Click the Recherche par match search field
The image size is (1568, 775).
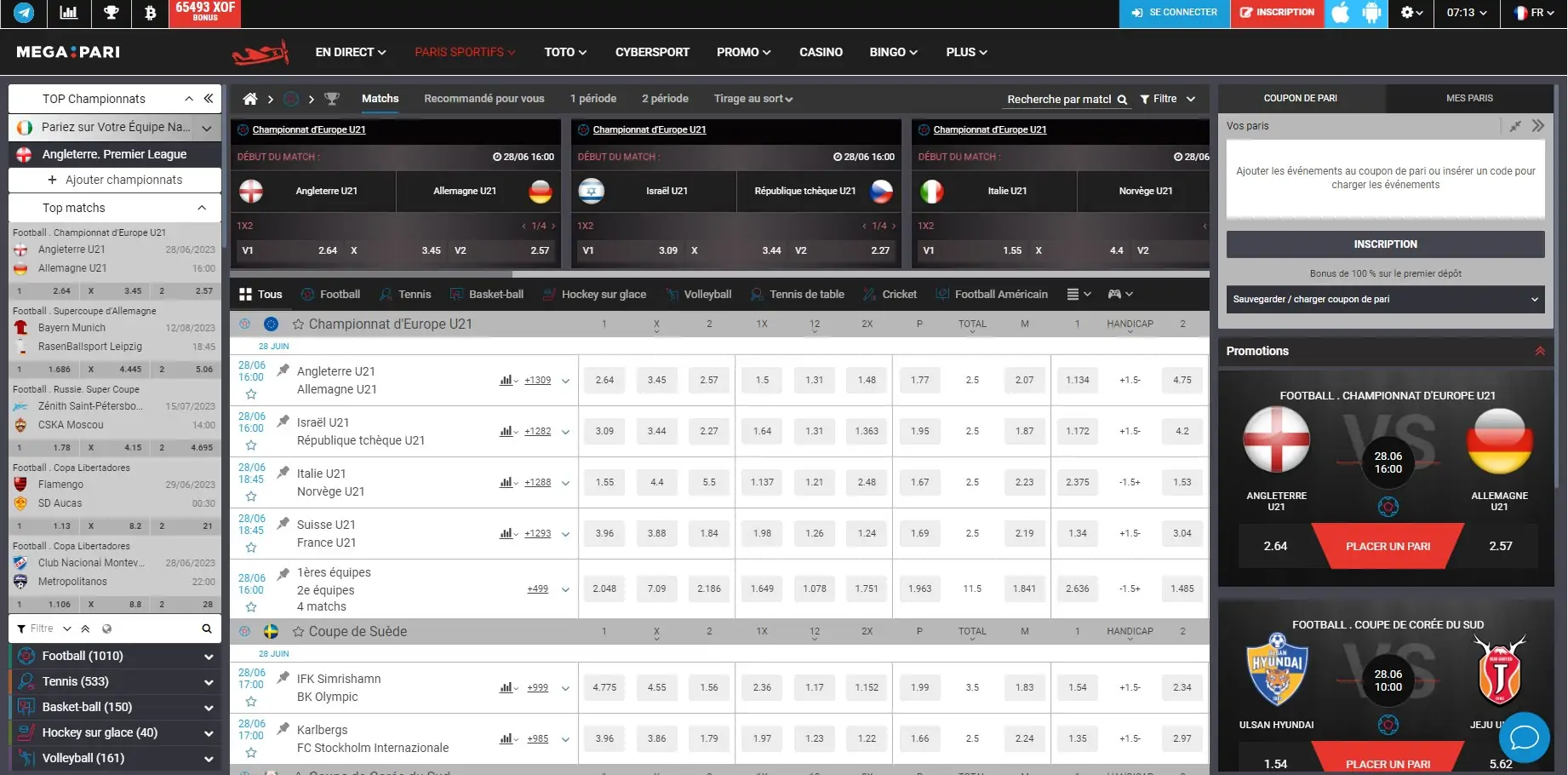1058,99
